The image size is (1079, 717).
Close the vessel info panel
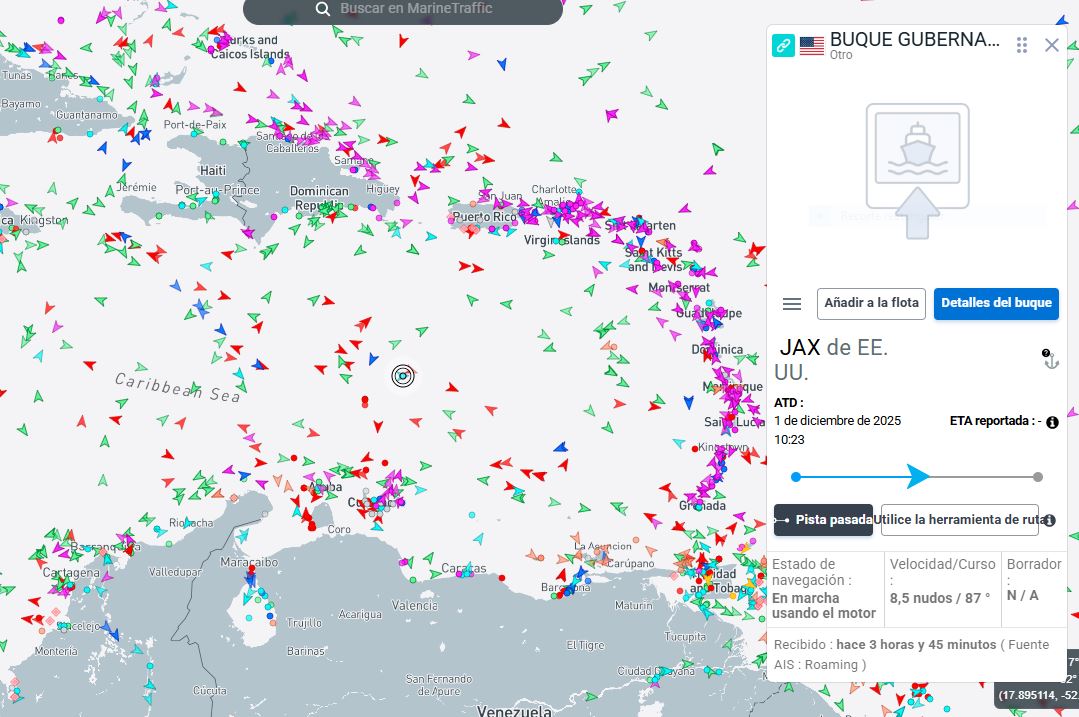click(x=1051, y=45)
